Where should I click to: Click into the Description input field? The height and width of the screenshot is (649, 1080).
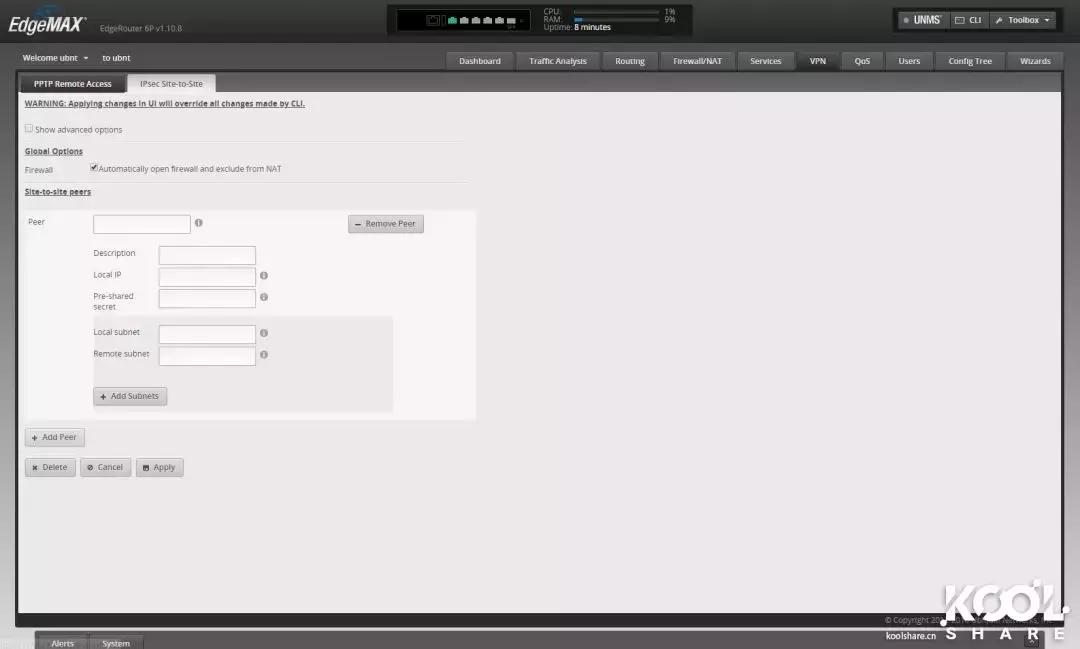point(207,256)
